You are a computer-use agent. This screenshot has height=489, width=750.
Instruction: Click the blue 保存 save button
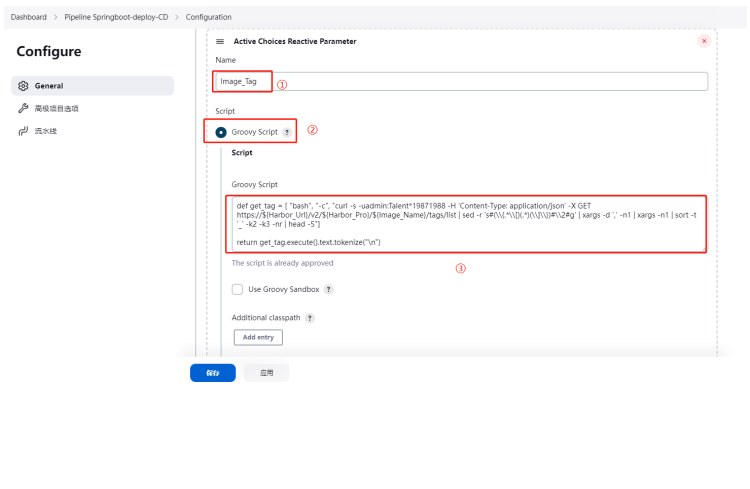click(x=213, y=373)
